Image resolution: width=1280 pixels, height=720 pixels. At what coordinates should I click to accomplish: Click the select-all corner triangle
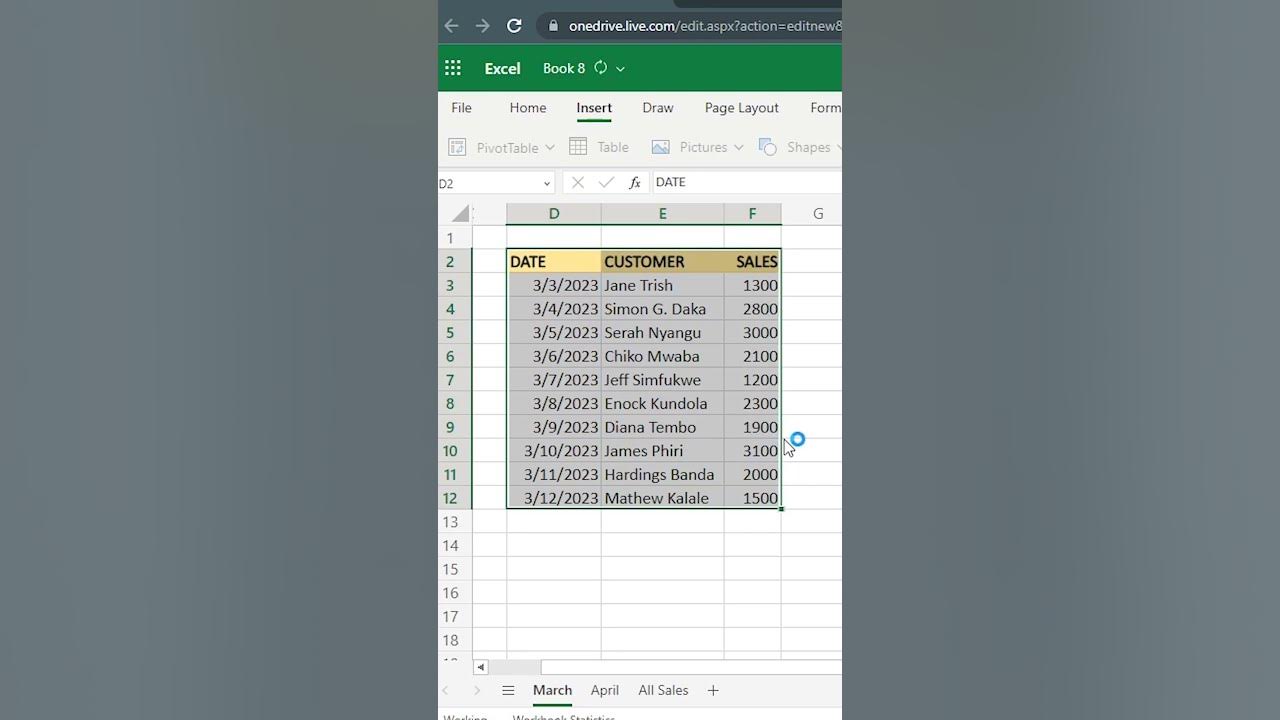point(460,213)
